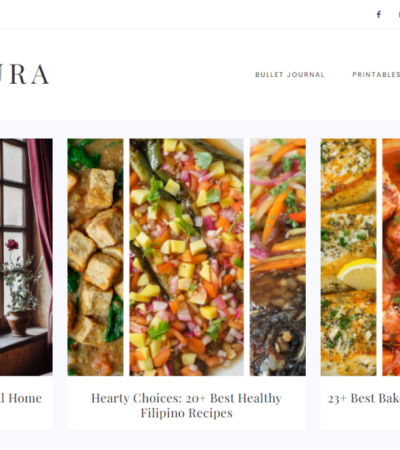Open the post title ending in 'Home'

tap(21, 398)
